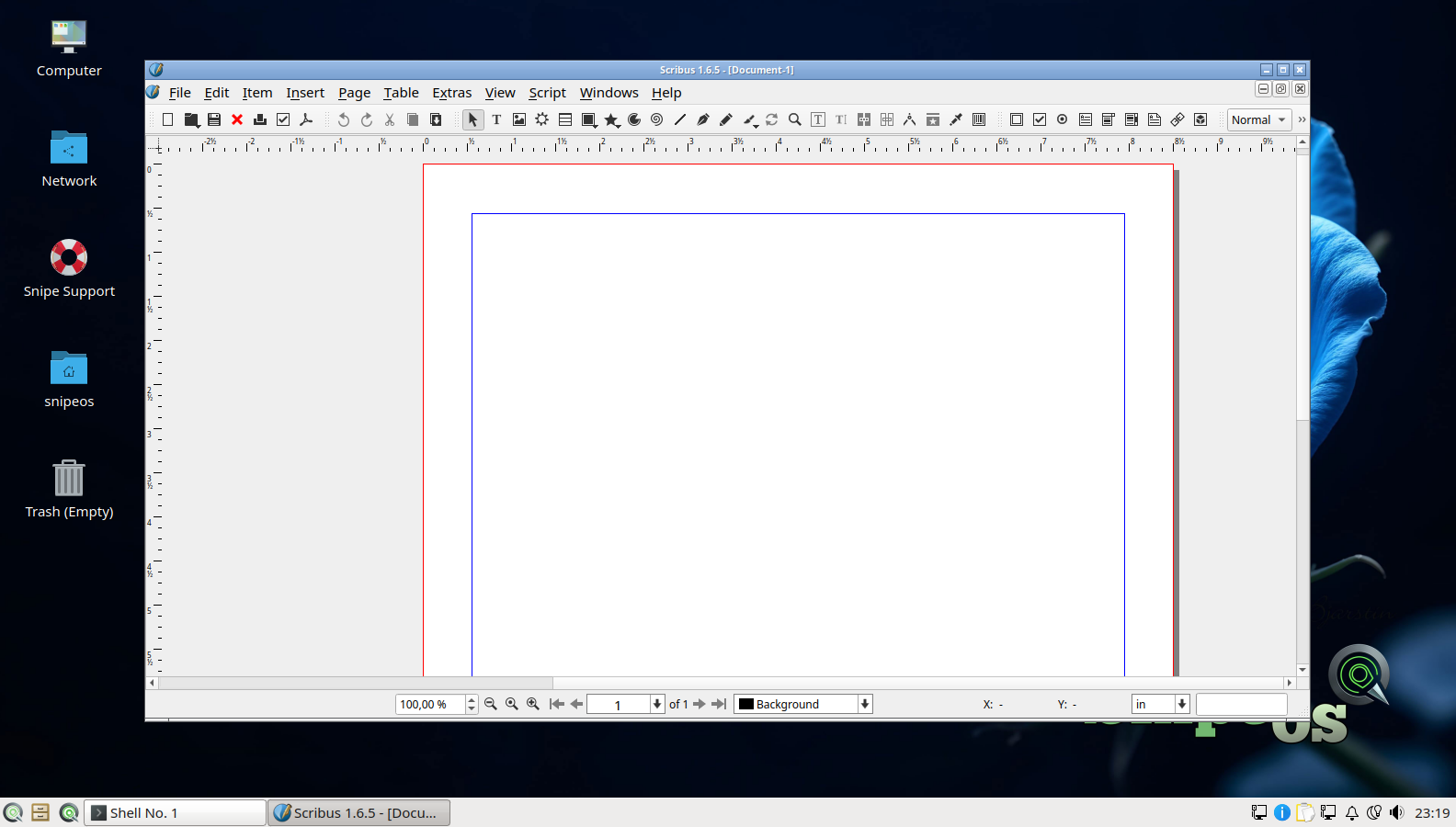1456x827 pixels.
Task: Open the Extras menu
Action: [452, 93]
